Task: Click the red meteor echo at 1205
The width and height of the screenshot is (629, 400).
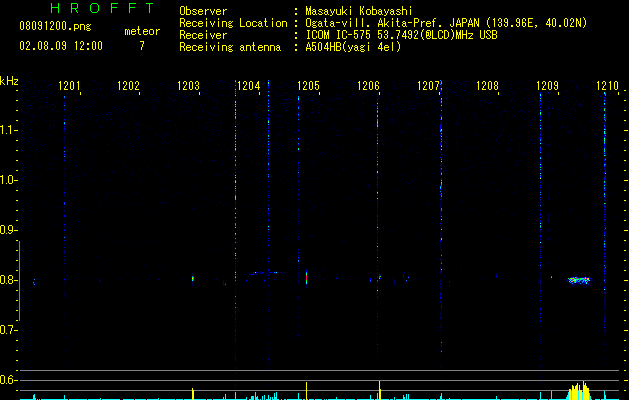Action: pos(306,276)
